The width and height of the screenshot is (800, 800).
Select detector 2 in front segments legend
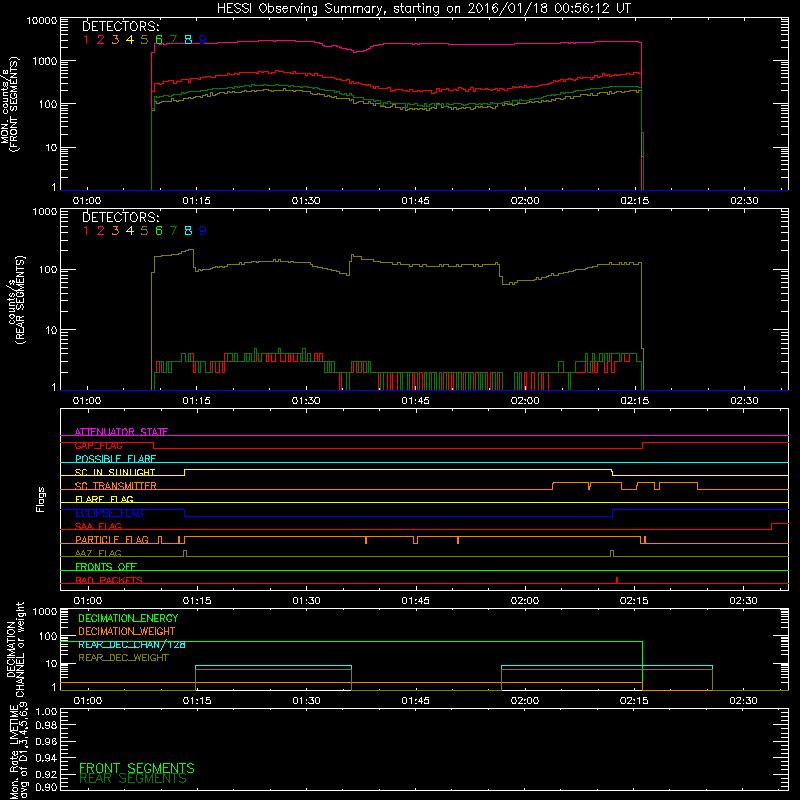tap(101, 39)
